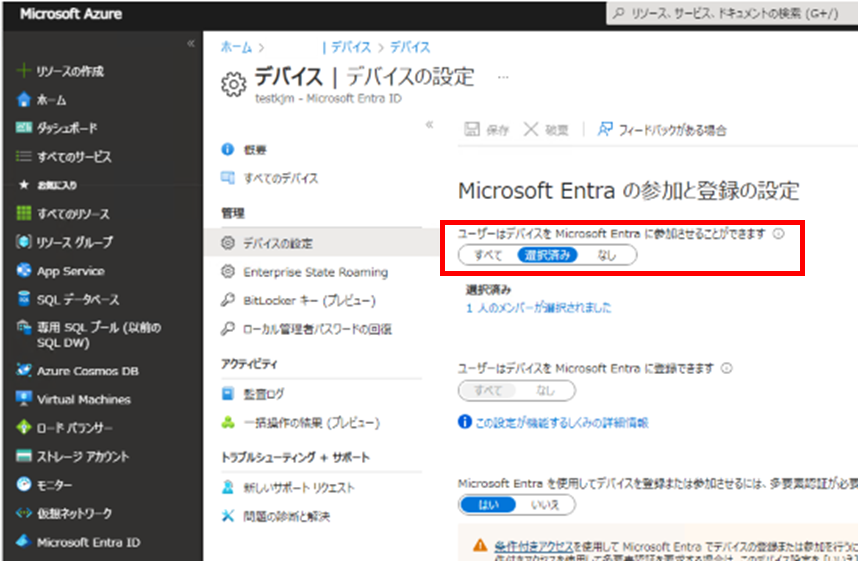Select すべて for Entra register setting
Image resolution: width=858 pixels, height=561 pixels.
[488, 390]
